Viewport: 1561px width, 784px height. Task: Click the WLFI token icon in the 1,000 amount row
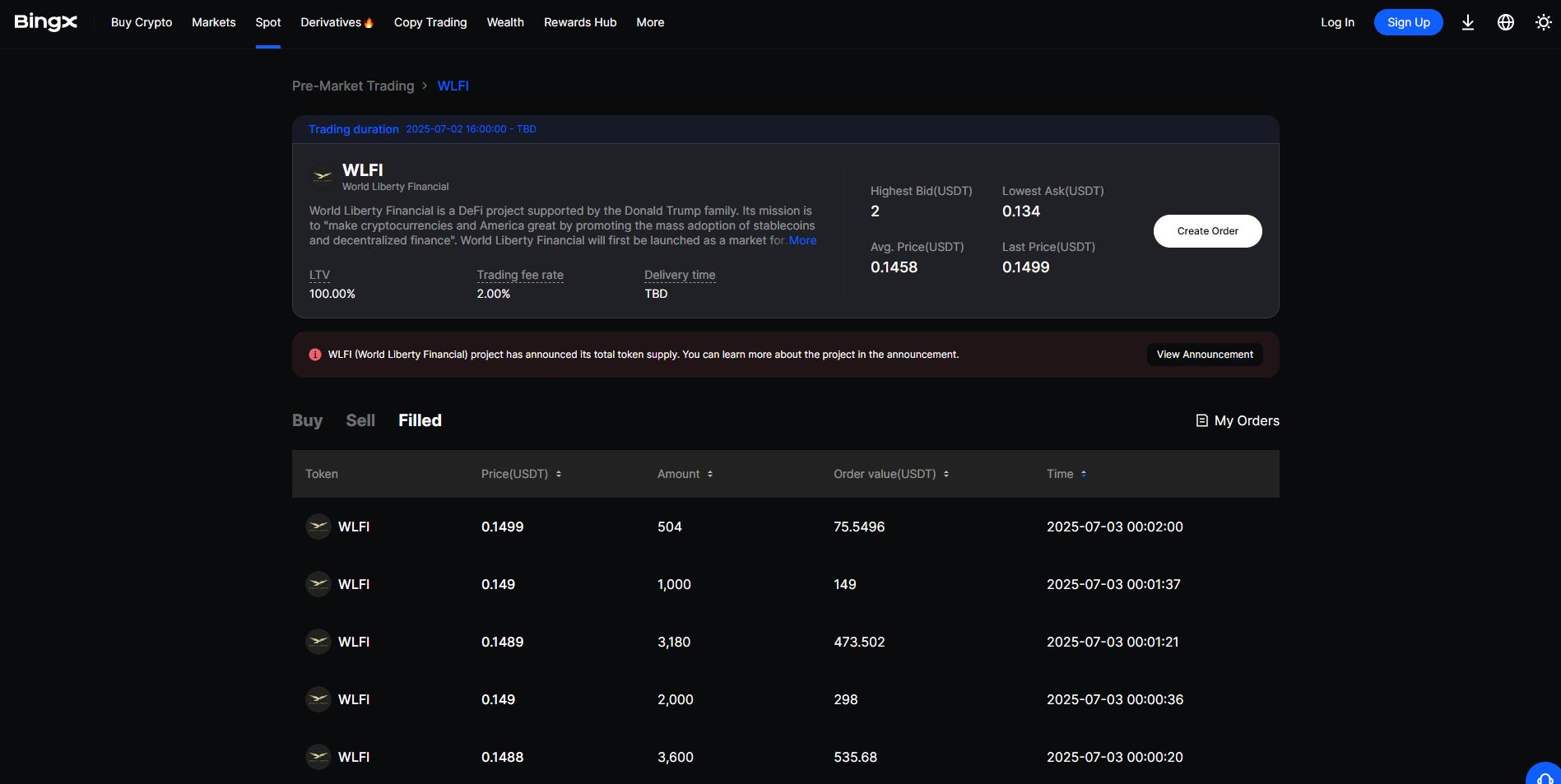tap(318, 584)
